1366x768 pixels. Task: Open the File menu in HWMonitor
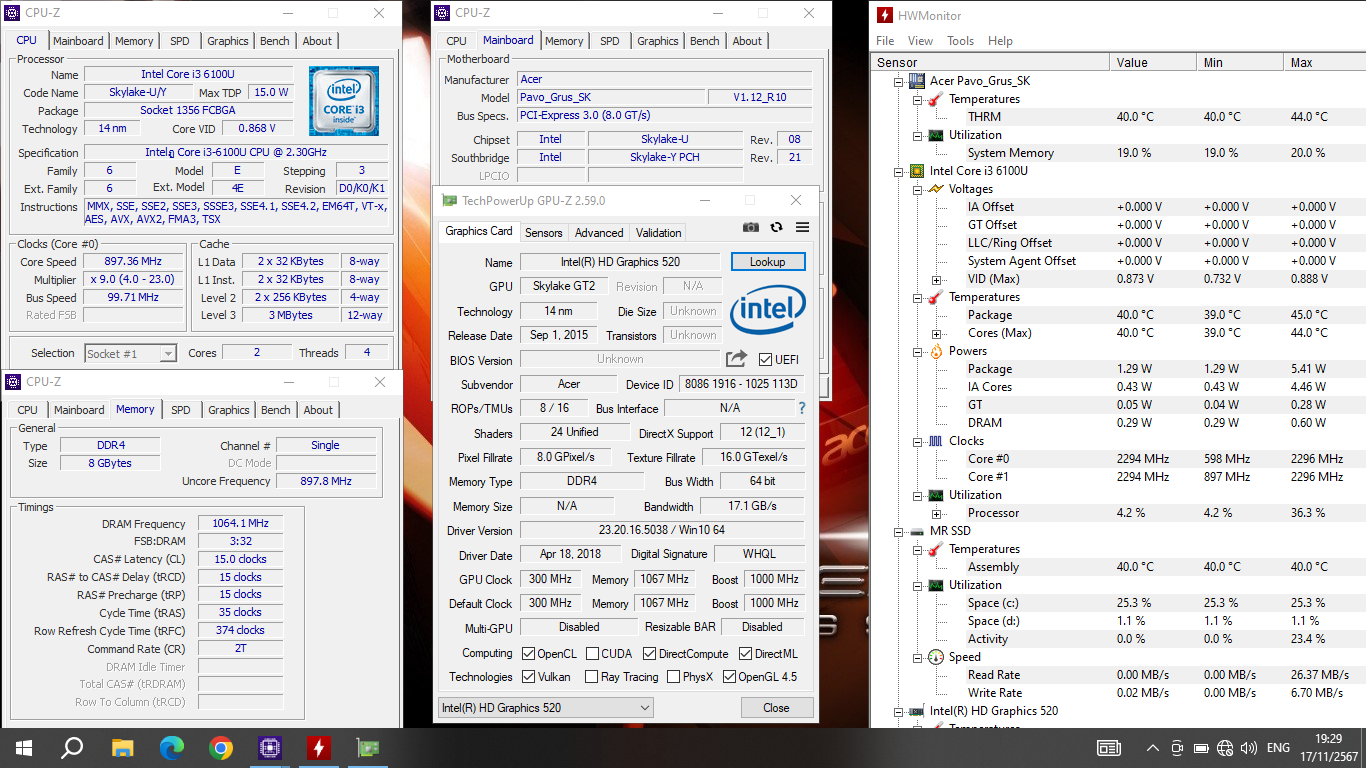click(x=885, y=41)
